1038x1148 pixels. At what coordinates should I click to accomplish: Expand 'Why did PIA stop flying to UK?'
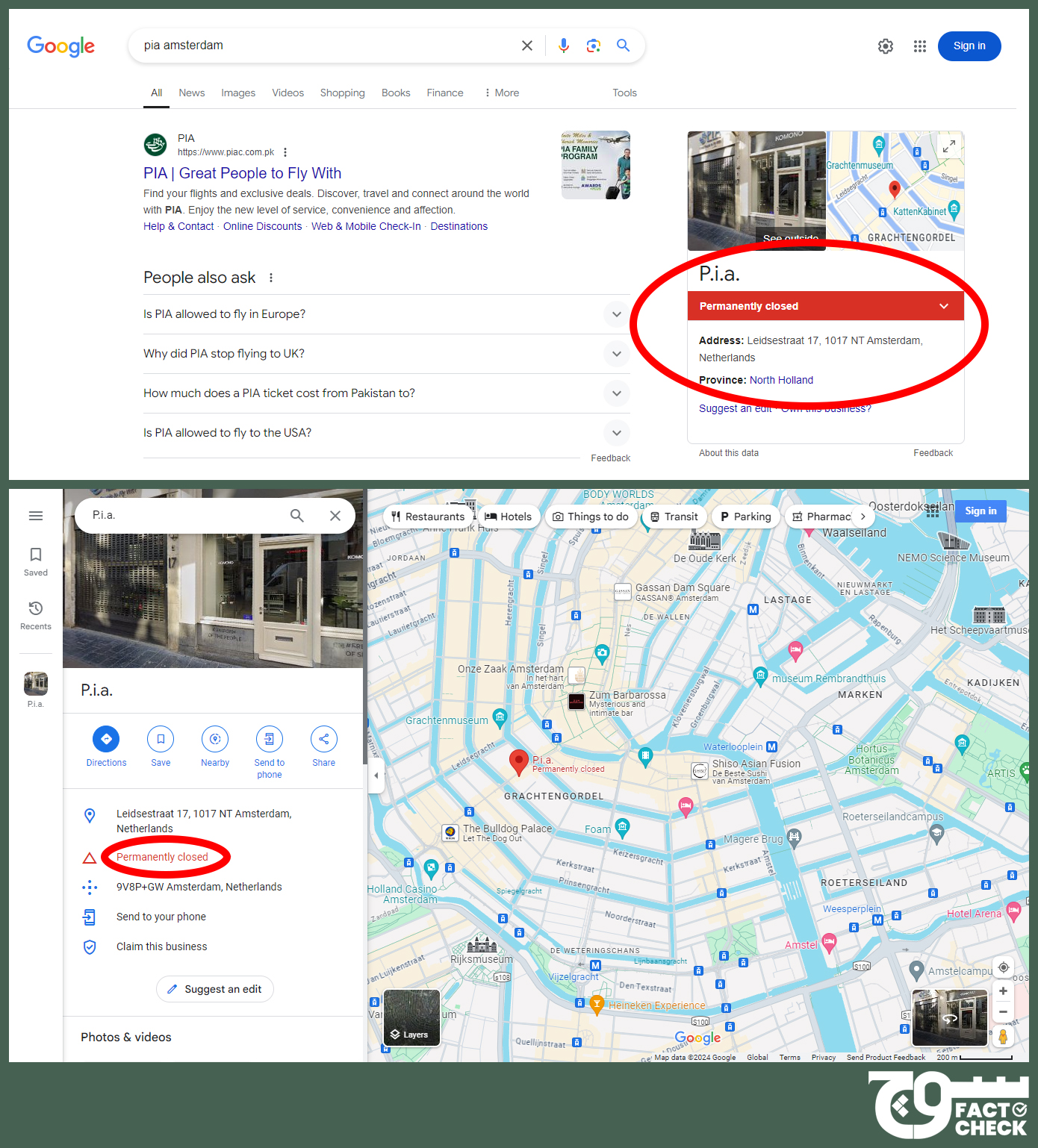pyautogui.click(x=616, y=354)
